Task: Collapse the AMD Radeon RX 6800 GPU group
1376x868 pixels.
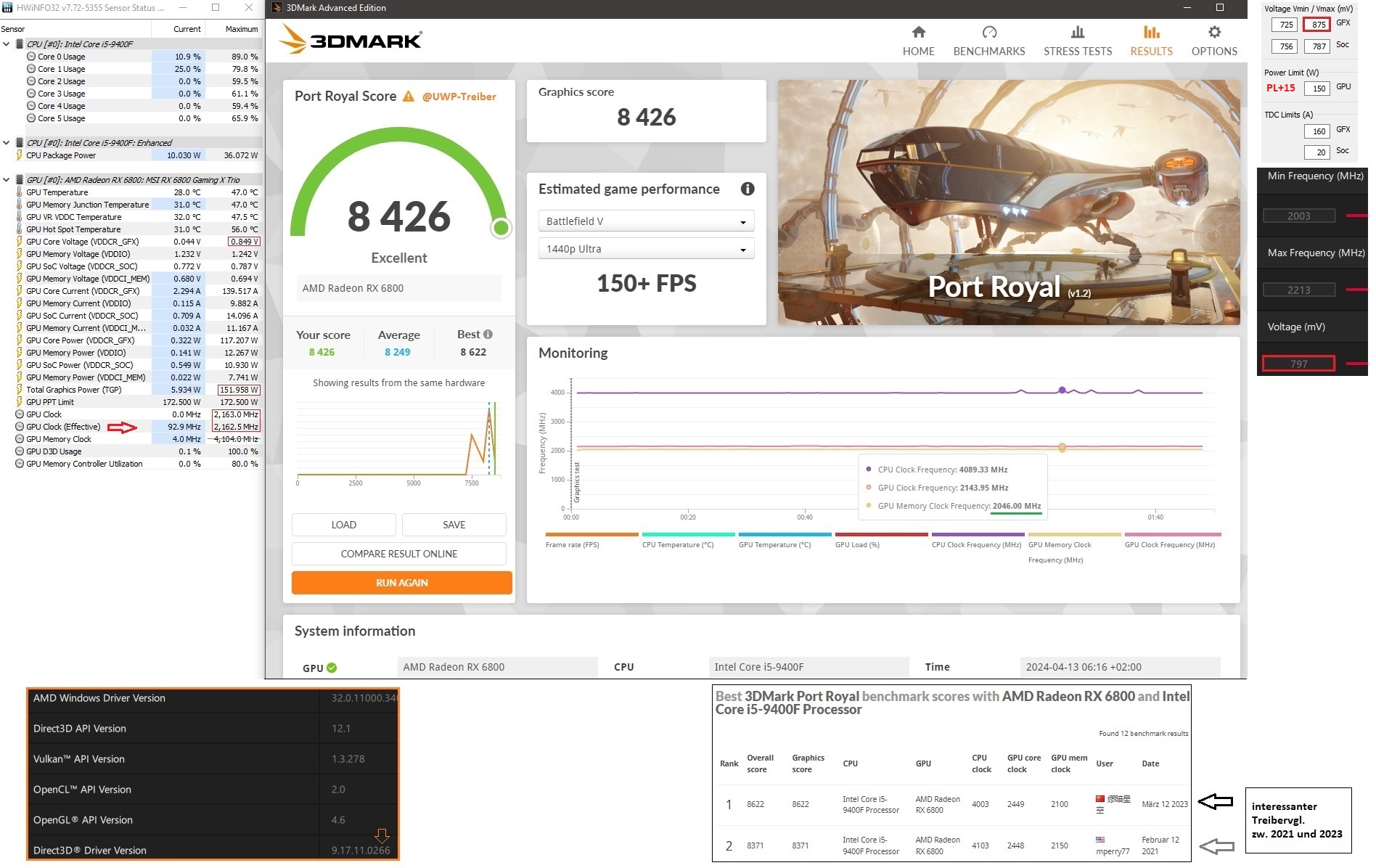Action: (7, 180)
